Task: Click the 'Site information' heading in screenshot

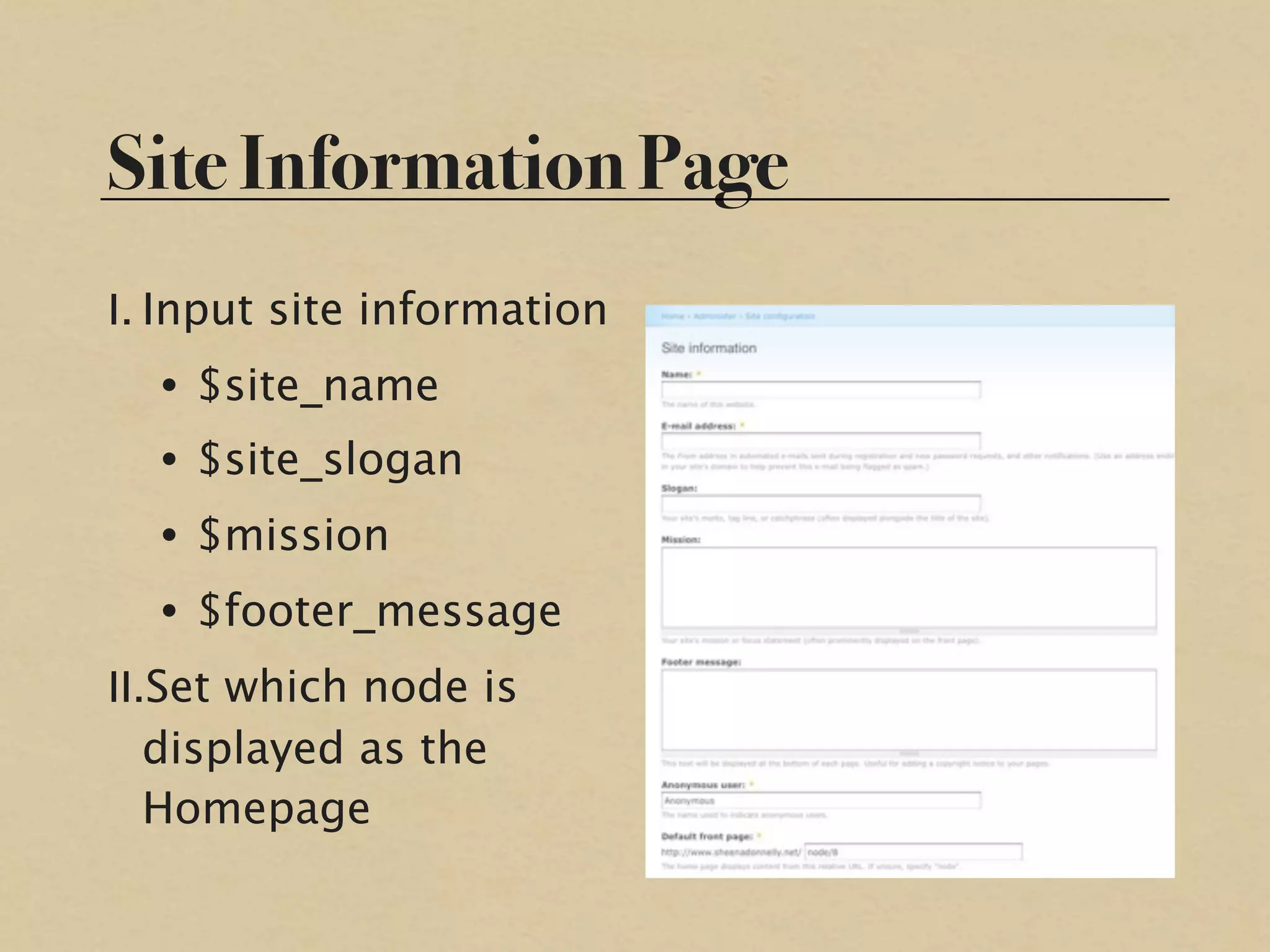Action: point(709,348)
